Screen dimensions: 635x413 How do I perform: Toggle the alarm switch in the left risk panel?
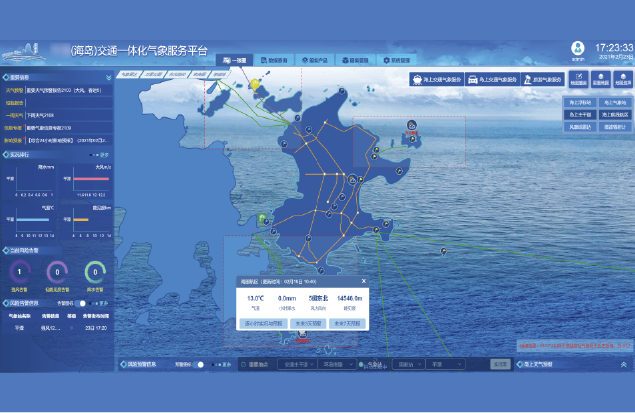pos(81,303)
